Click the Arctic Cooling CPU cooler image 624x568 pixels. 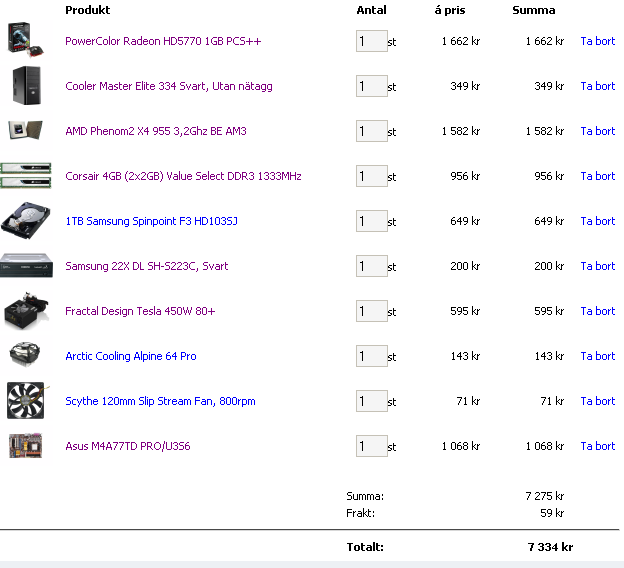[24, 355]
